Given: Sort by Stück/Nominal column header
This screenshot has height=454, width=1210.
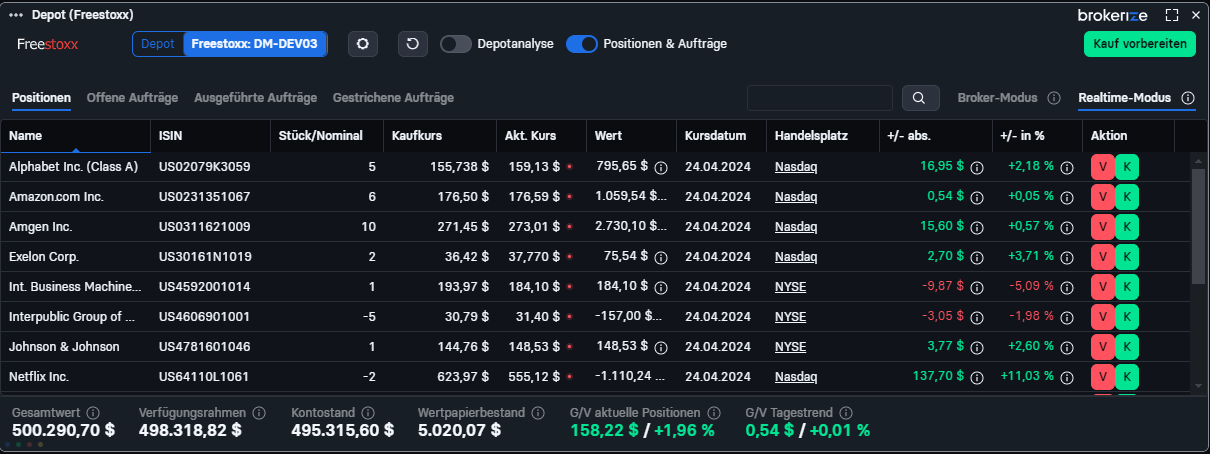Looking at the screenshot, I should click(x=327, y=136).
